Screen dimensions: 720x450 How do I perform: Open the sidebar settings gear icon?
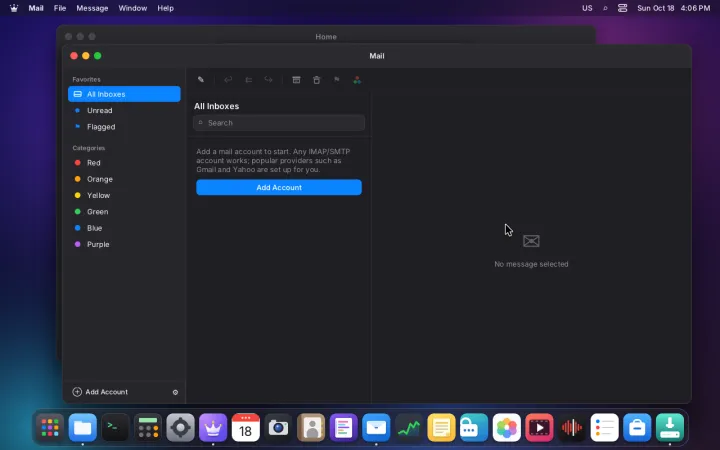(175, 392)
